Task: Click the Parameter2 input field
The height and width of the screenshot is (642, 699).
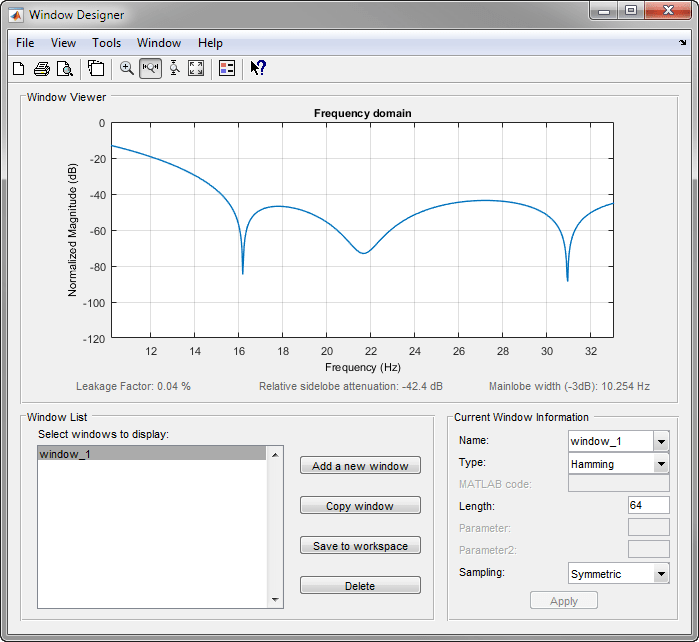Action: tap(649, 549)
